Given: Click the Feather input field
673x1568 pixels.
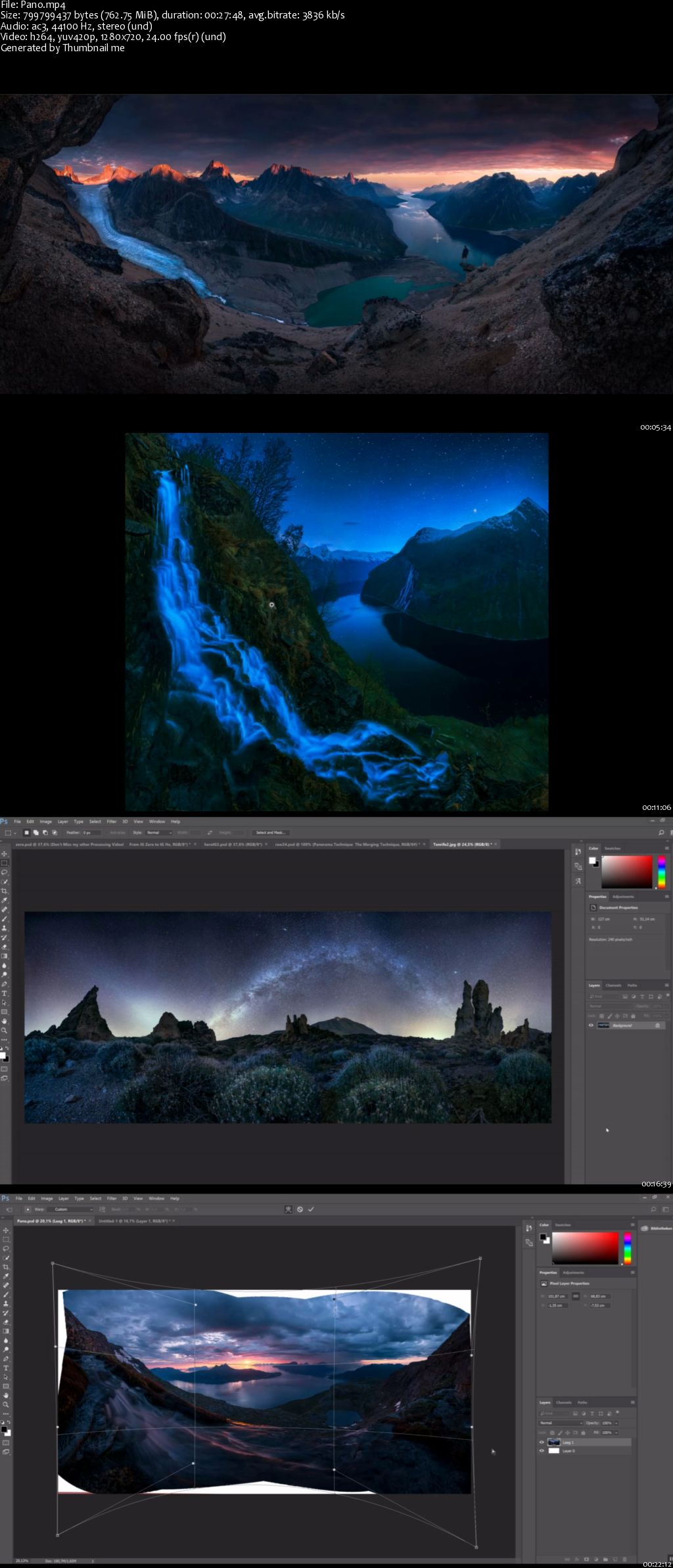Looking at the screenshot, I should click(x=91, y=832).
